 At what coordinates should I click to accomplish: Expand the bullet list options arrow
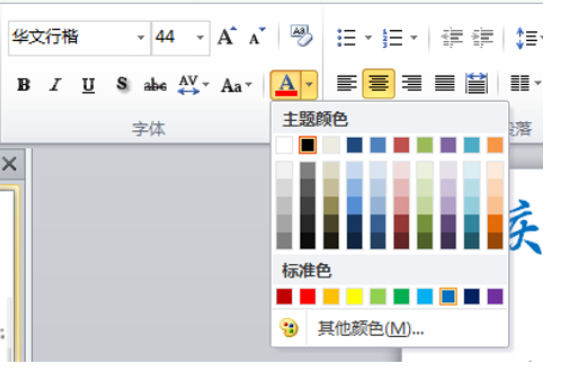(x=368, y=37)
